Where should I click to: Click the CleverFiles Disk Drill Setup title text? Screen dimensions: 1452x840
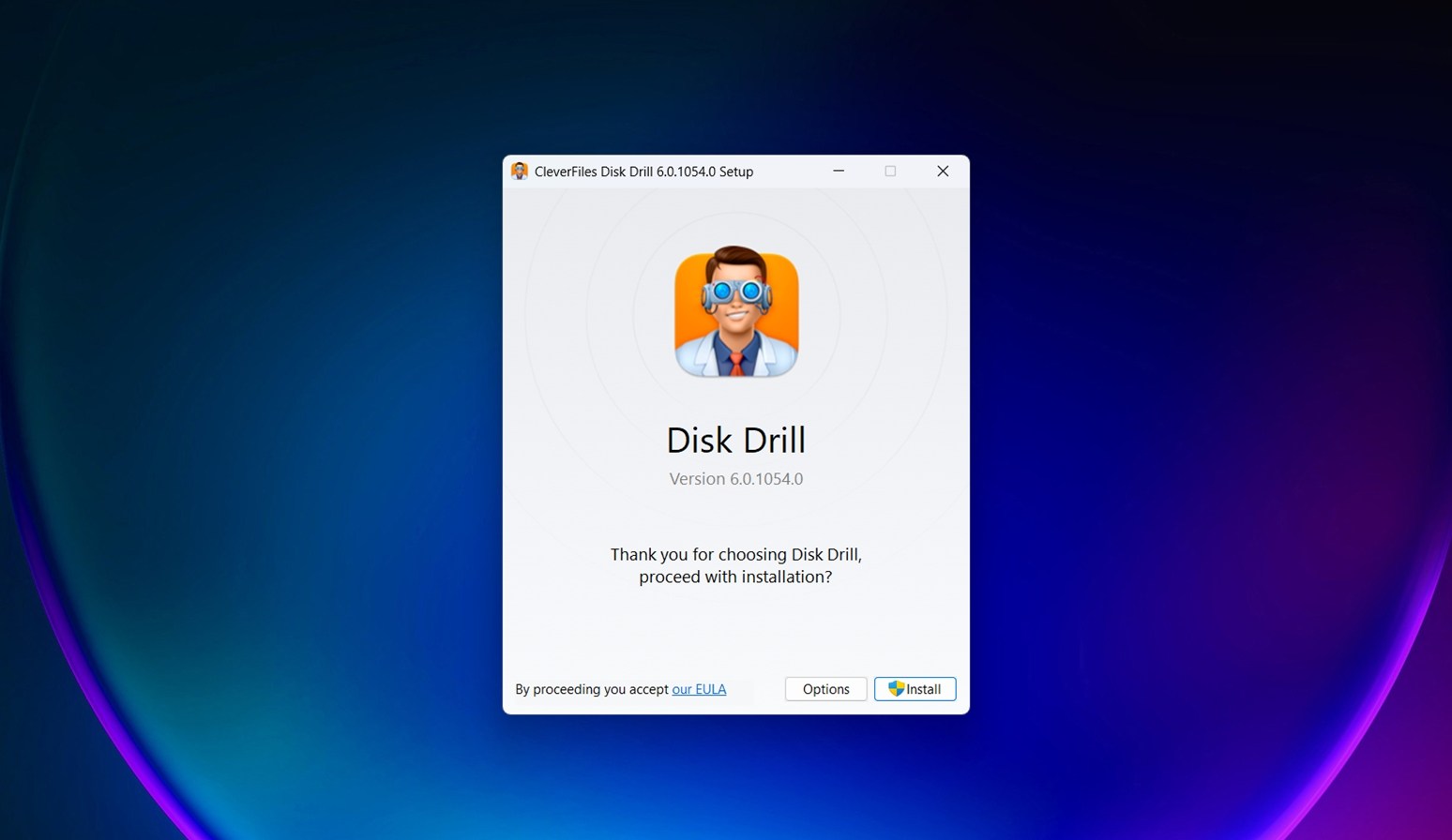[643, 172]
